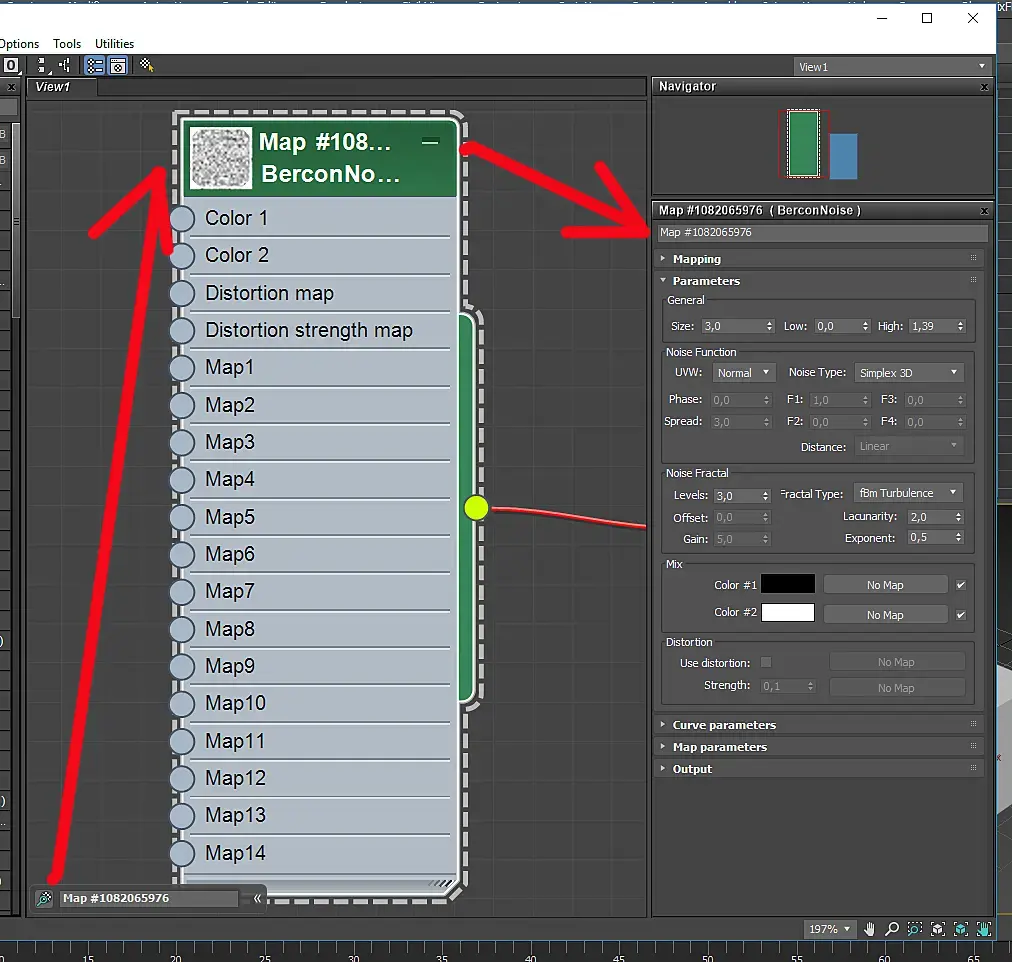Click the Color #1 No Map button
The image size is (1012, 962).
[x=885, y=585]
